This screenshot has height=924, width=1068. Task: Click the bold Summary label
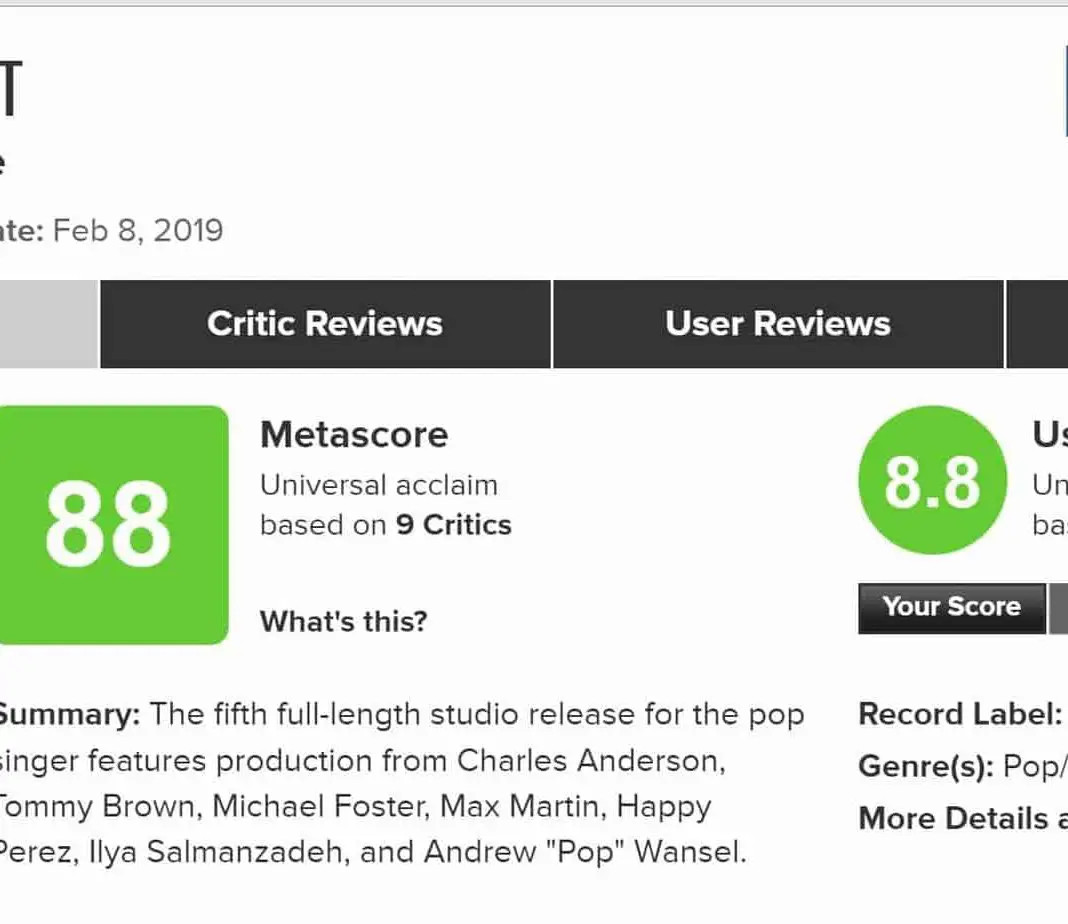click(x=68, y=714)
